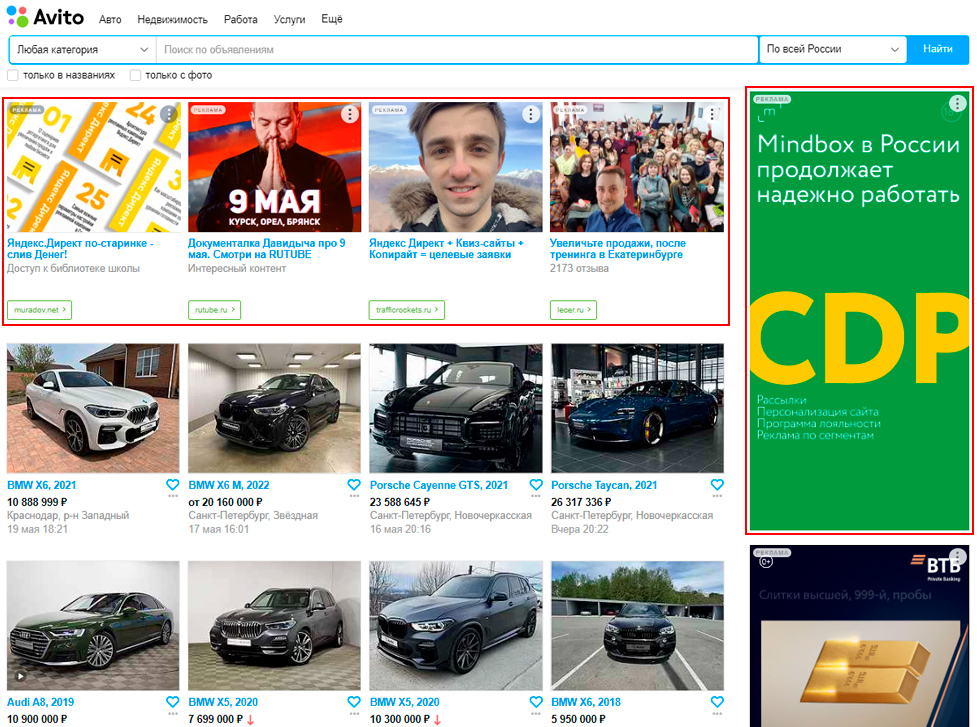Screen dimensions: 977x727
Task: Open options menu on ВТБ banner
Action: coord(958,556)
